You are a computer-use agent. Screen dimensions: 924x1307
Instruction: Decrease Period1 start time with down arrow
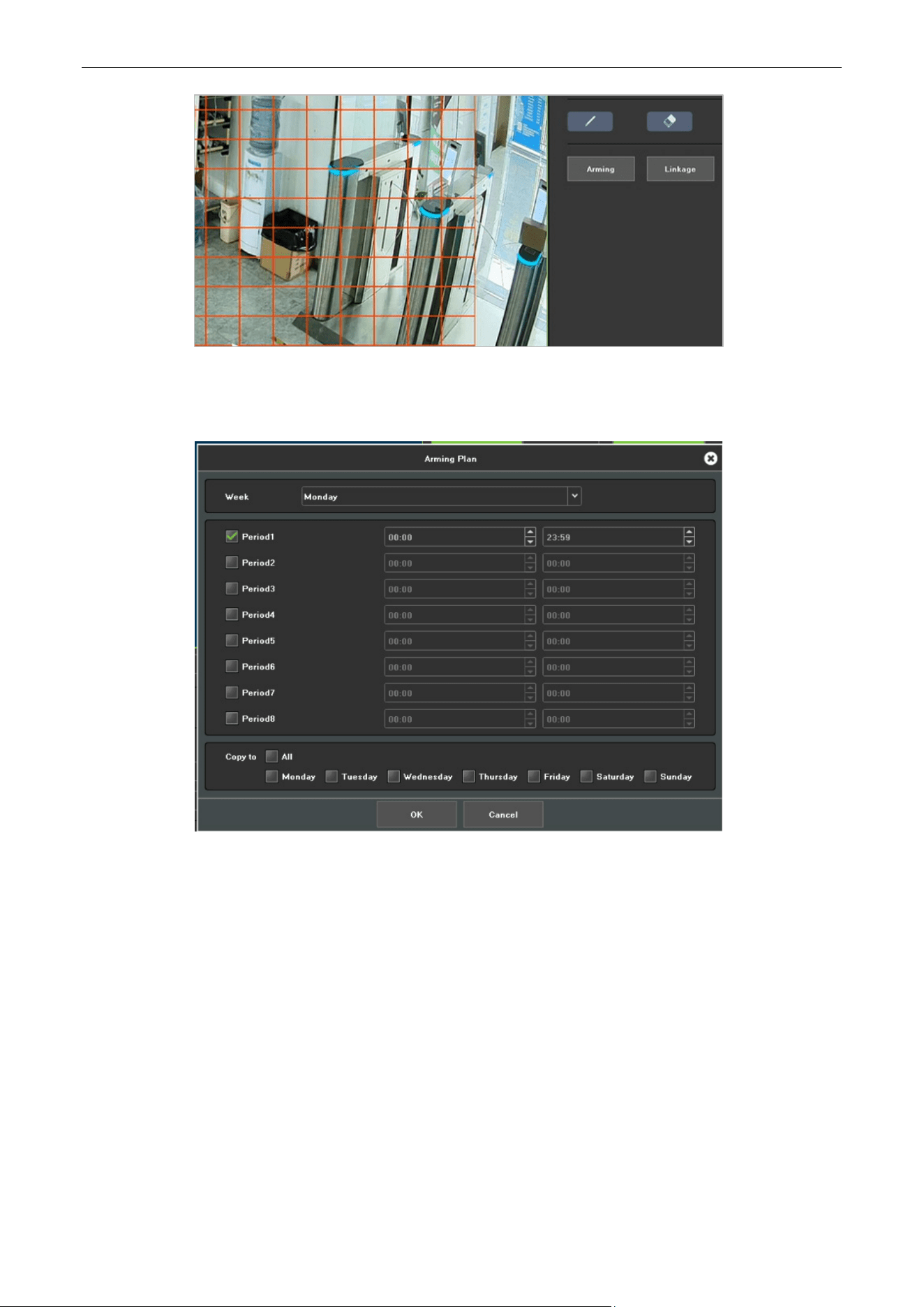(x=530, y=542)
